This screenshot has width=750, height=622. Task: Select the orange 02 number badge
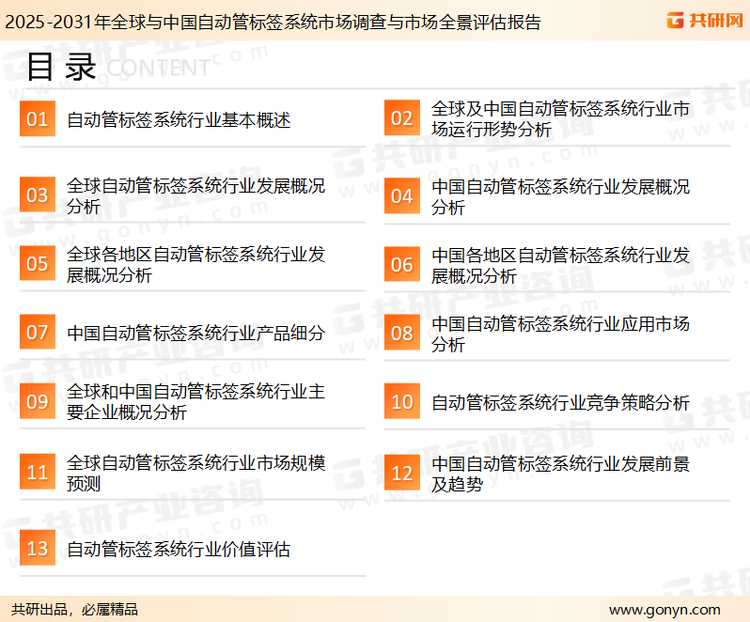[402, 118]
